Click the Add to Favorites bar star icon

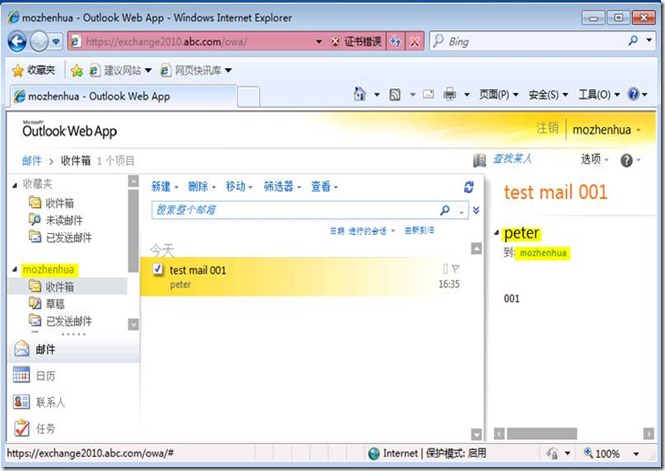(77, 70)
